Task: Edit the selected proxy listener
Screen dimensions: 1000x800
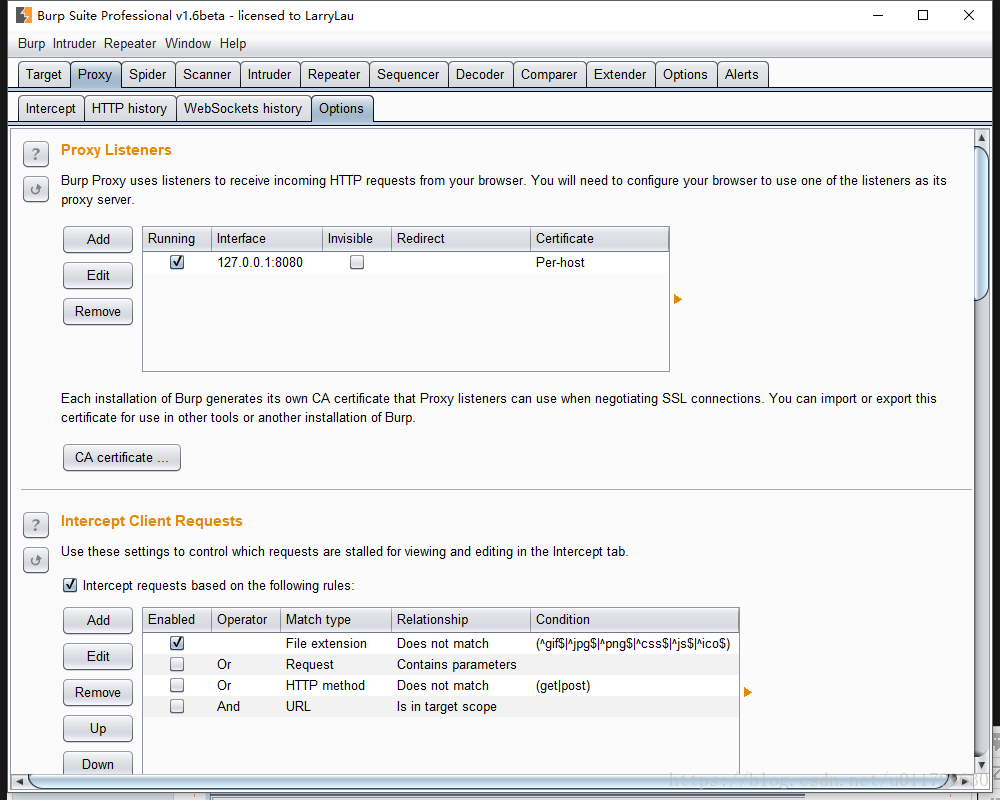Action: (98, 276)
